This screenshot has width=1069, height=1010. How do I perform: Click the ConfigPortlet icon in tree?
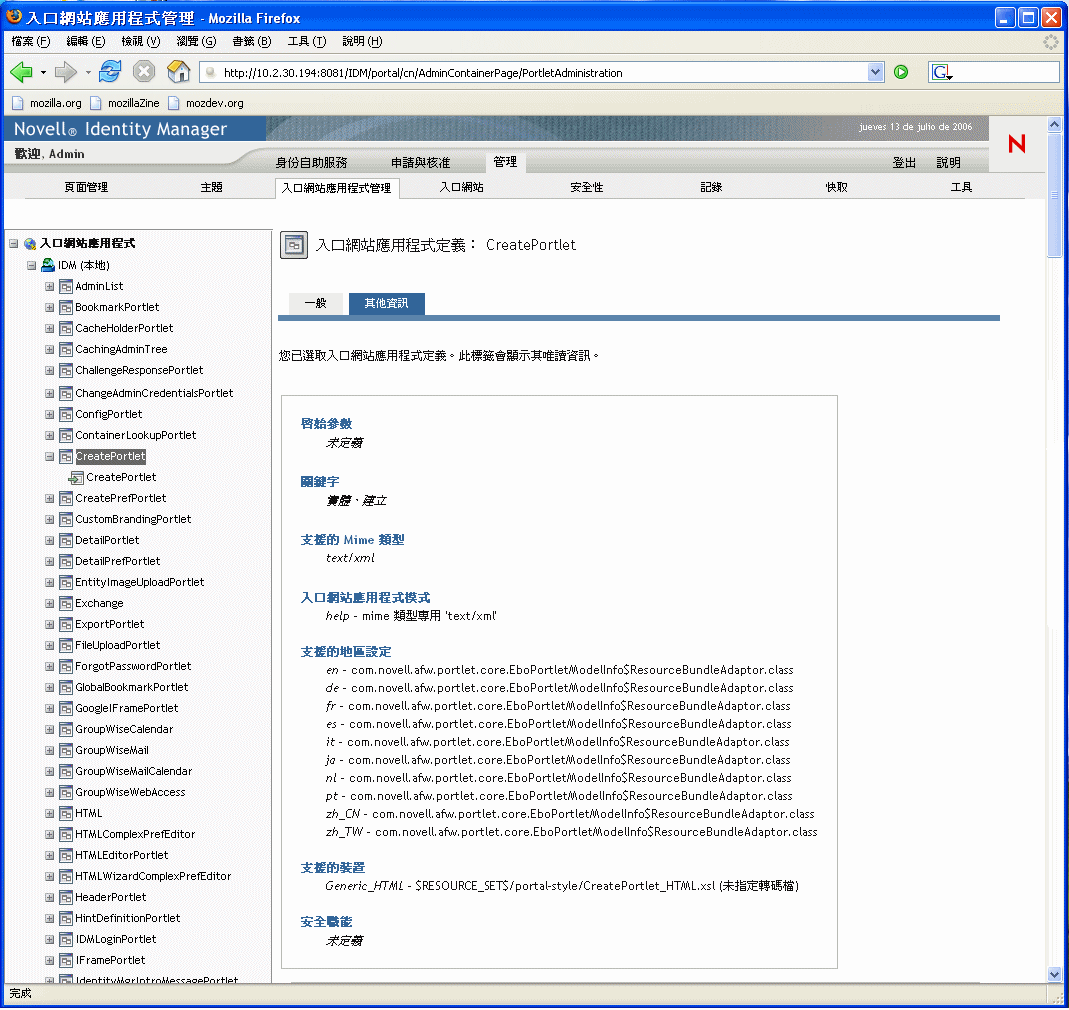pyautogui.click(x=65, y=415)
